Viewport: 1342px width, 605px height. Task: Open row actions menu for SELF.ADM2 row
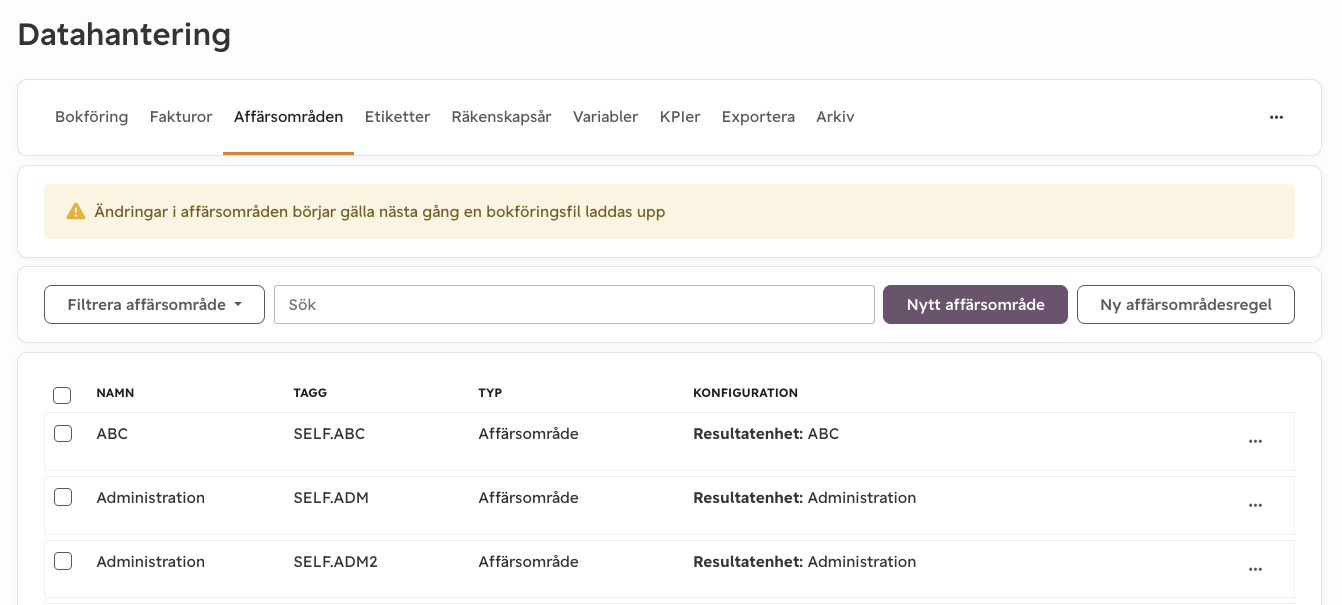(x=1255, y=569)
